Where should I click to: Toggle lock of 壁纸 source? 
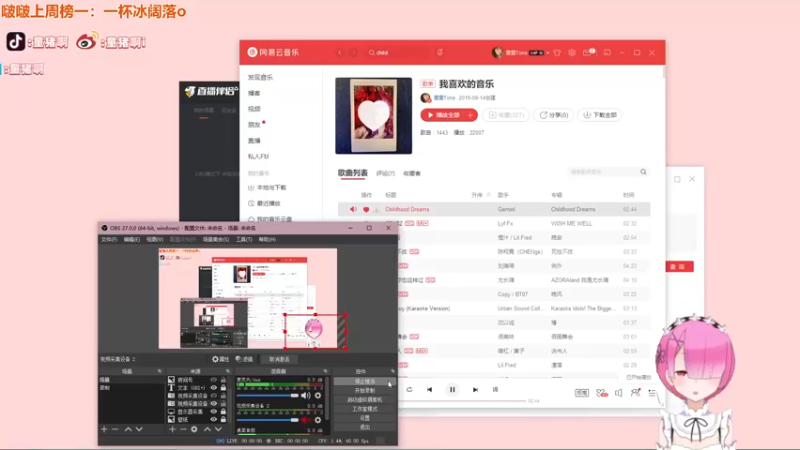point(223,419)
